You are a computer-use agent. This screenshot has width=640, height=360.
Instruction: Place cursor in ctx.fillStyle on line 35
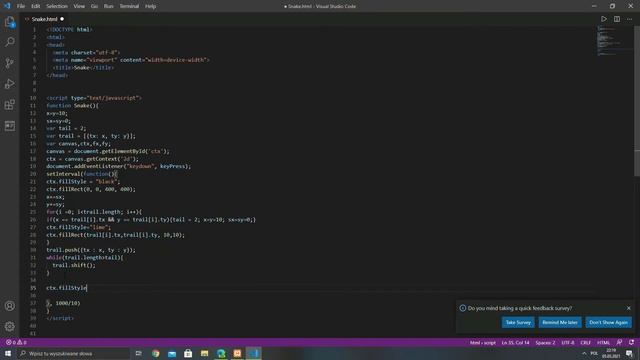click(67, 288)
